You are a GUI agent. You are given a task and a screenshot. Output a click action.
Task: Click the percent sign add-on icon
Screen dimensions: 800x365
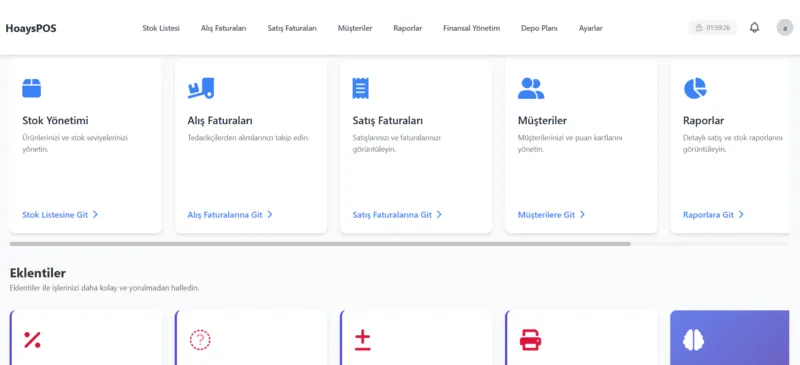32,340
